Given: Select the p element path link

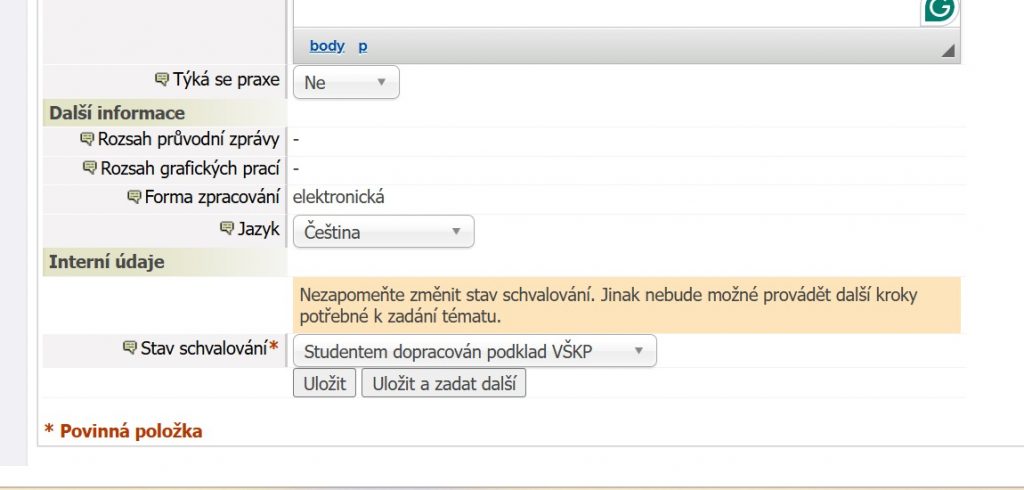Looking at the screenshot, I should [363, 46].
